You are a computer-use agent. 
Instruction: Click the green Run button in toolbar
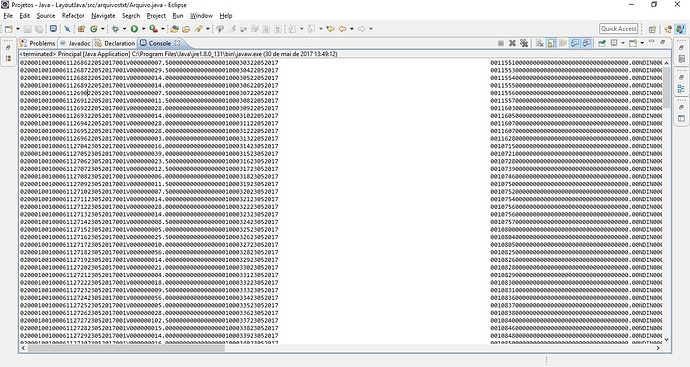[134, 29]
